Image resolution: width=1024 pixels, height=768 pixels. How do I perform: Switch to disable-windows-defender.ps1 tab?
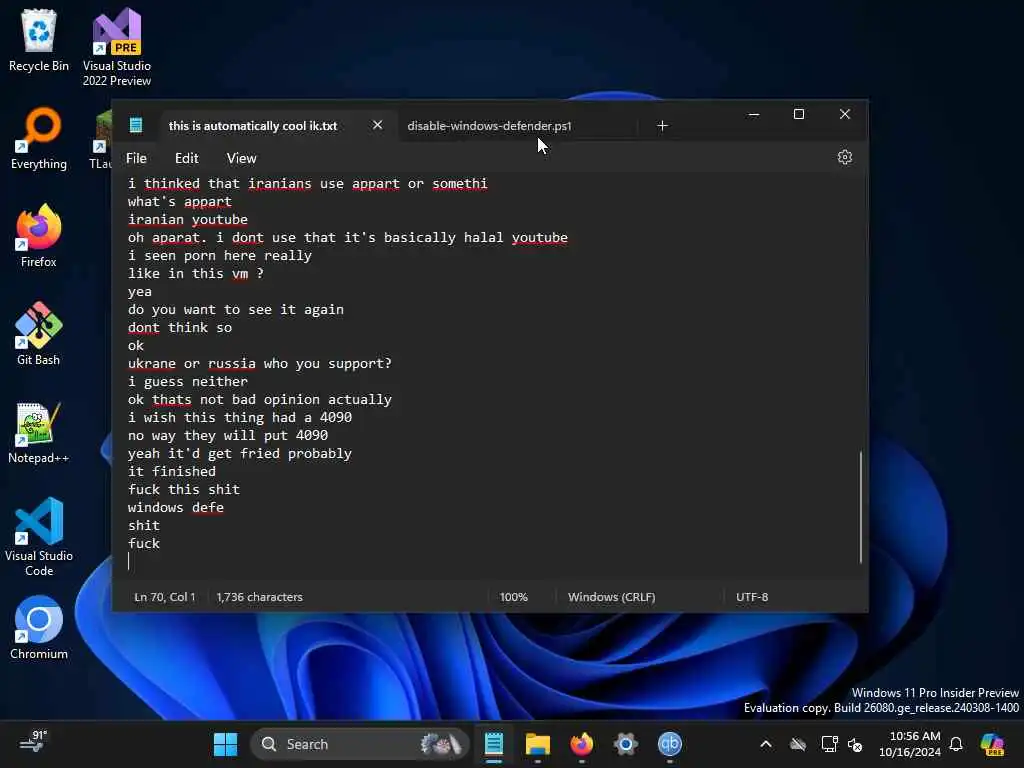point(489,126)
